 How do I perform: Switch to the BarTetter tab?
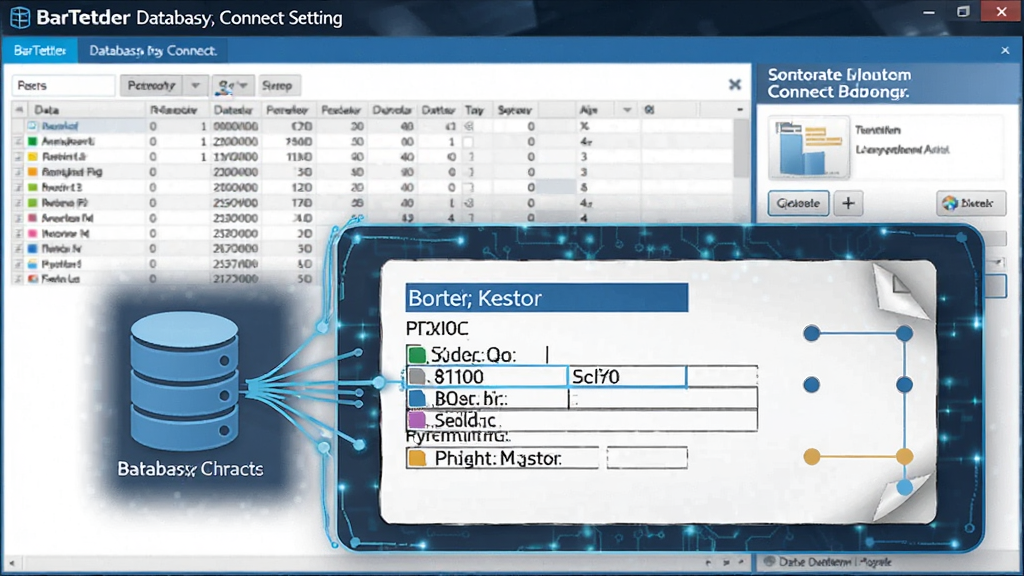(x=40, y=50)
